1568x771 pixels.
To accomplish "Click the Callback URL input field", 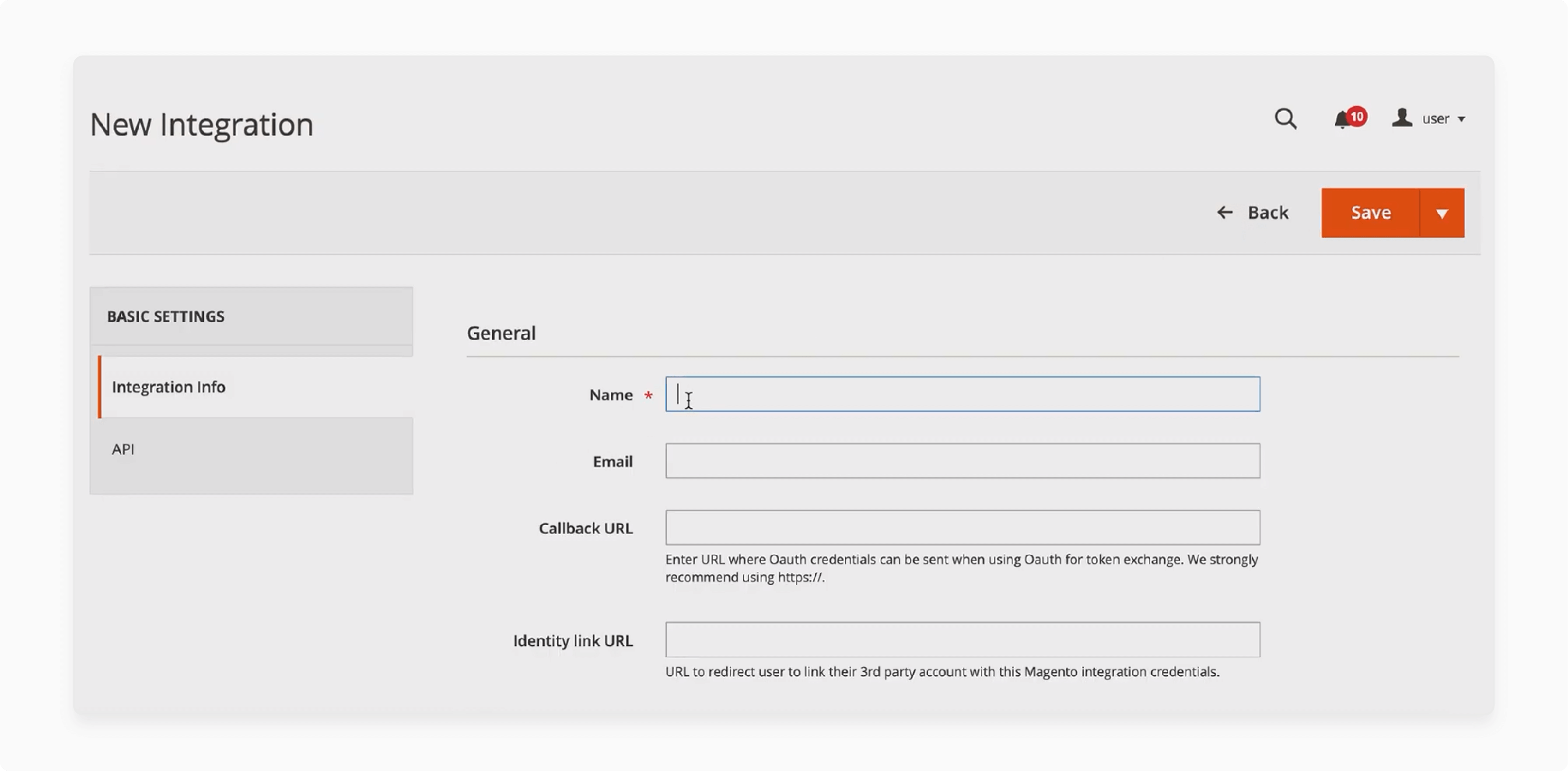I will click(962, 527).
